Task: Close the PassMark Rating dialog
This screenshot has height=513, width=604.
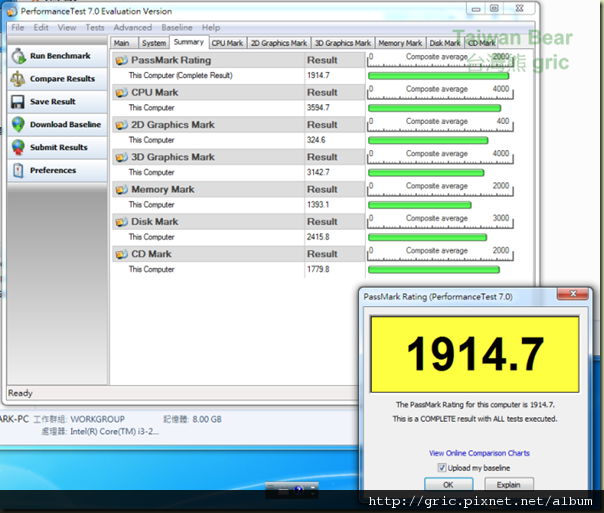Action: pos(573,294)
